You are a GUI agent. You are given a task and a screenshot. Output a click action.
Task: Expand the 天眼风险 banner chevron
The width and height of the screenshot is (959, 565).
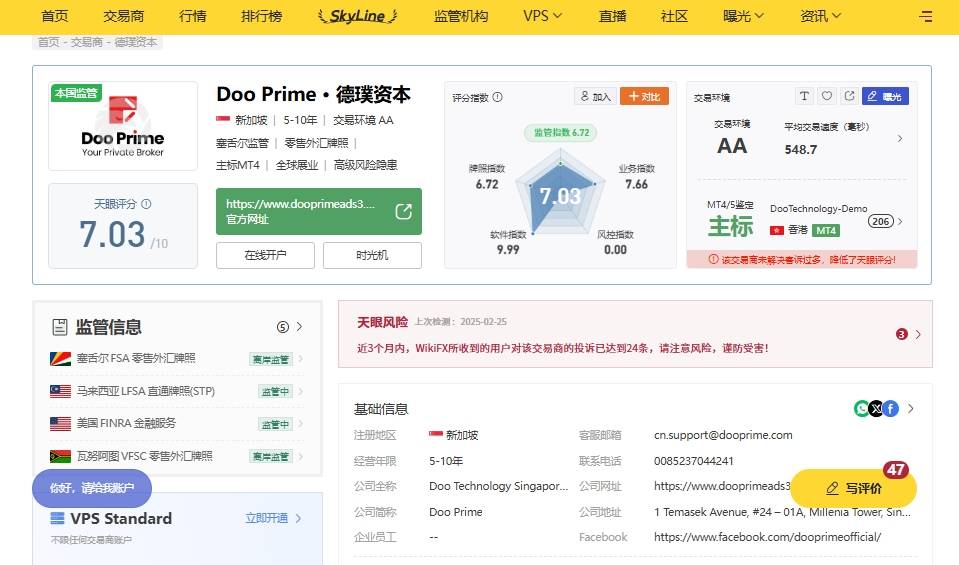[x=917, y=334]
